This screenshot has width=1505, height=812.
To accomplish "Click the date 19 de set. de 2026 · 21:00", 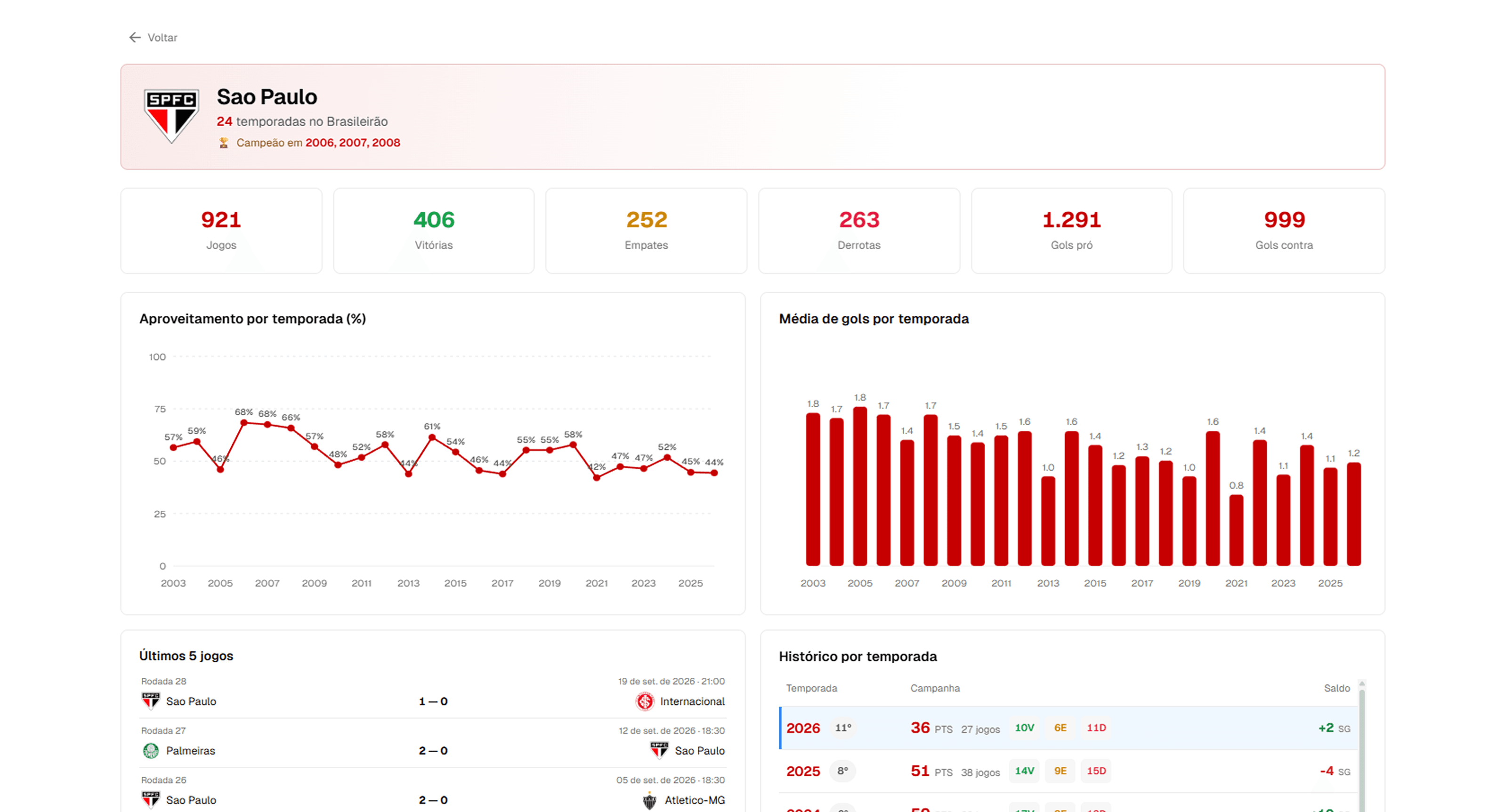I will coord(672,681).
